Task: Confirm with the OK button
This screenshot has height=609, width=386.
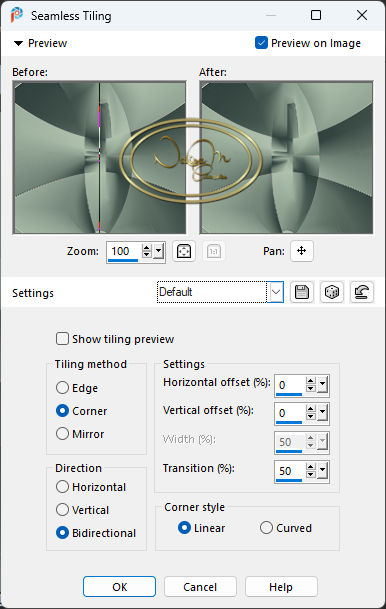Action: click(x=120, y=586)
